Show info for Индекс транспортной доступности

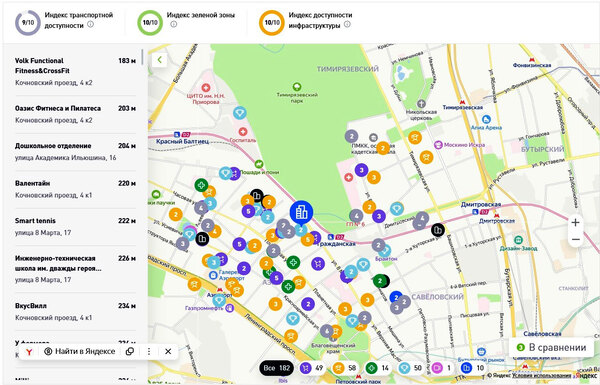90,24
